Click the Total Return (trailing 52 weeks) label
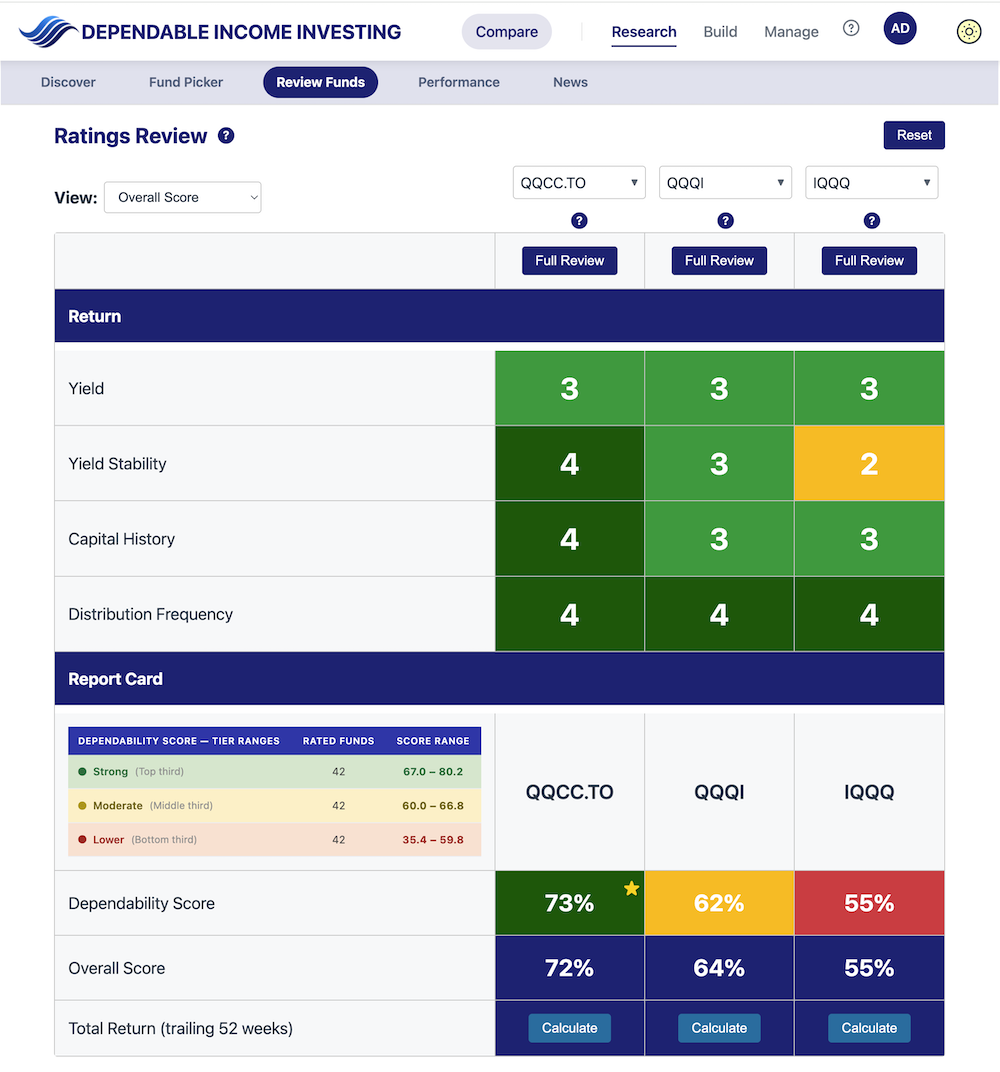Viewport: 1000px width, 1072px height. point(180,1028)
